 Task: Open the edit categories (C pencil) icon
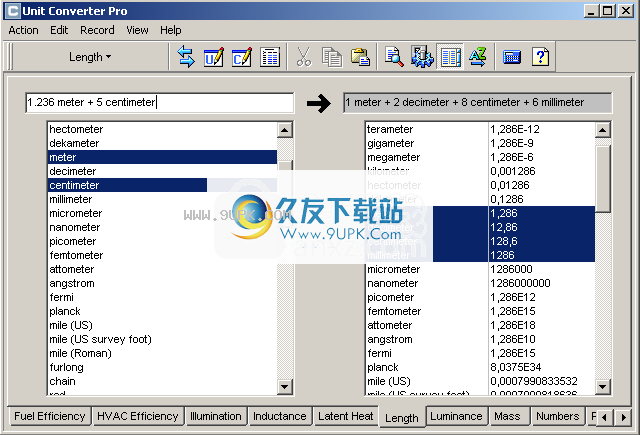tap(242, 57)
